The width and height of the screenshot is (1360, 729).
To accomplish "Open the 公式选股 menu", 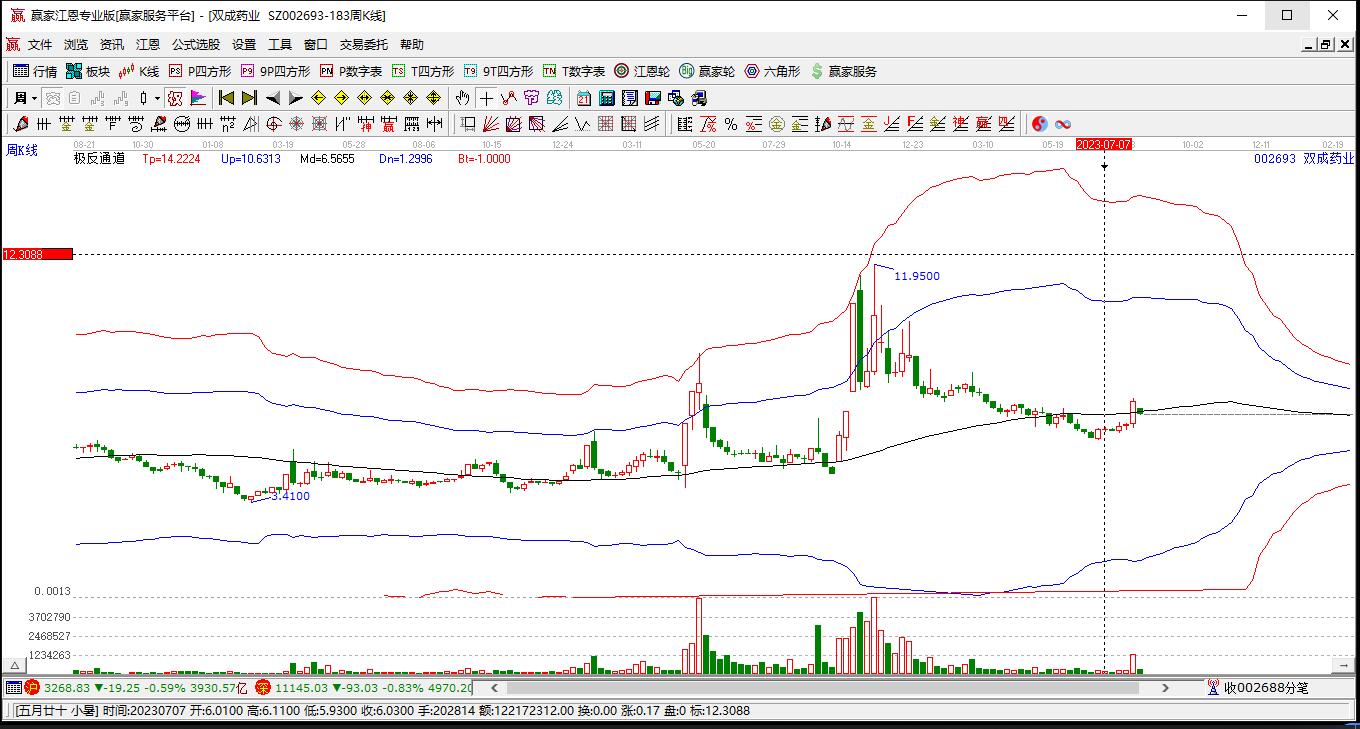I will [196, 45].
